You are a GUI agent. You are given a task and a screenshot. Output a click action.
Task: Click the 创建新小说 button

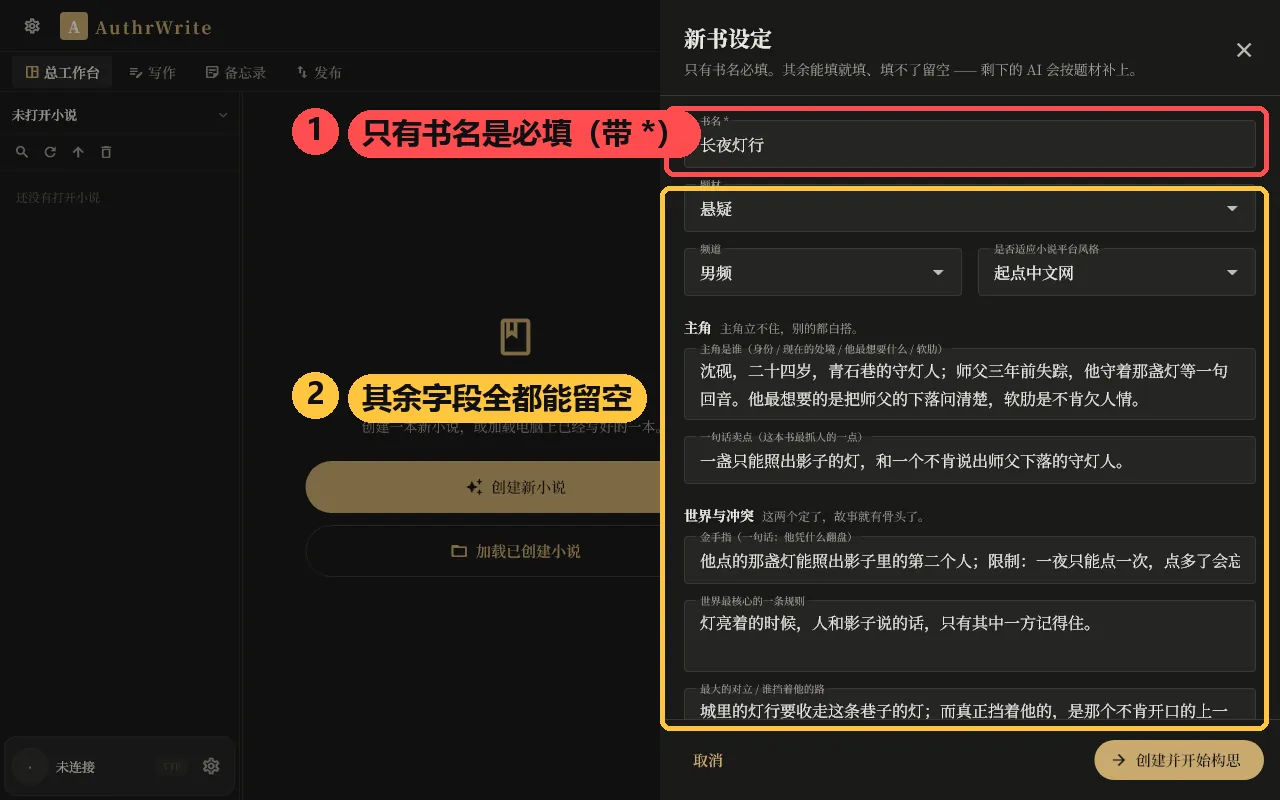tap(483, 487)
